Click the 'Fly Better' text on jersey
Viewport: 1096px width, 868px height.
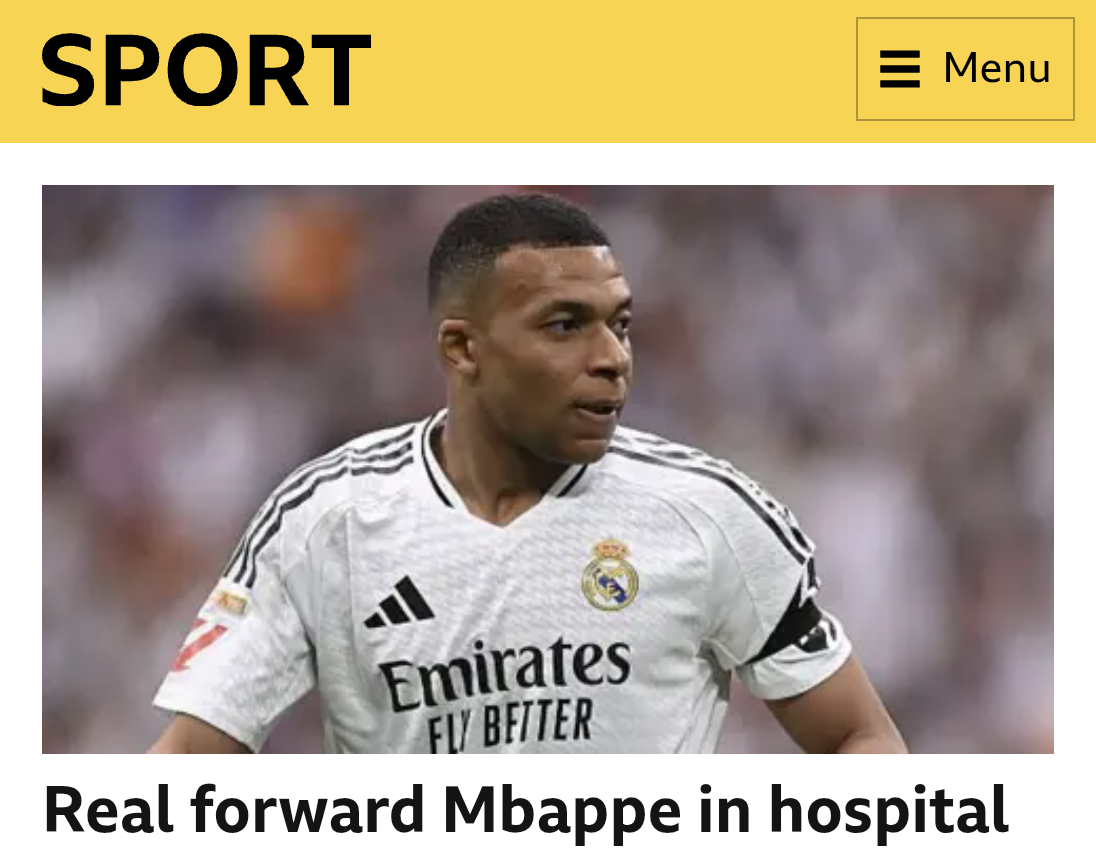(510, 724)
